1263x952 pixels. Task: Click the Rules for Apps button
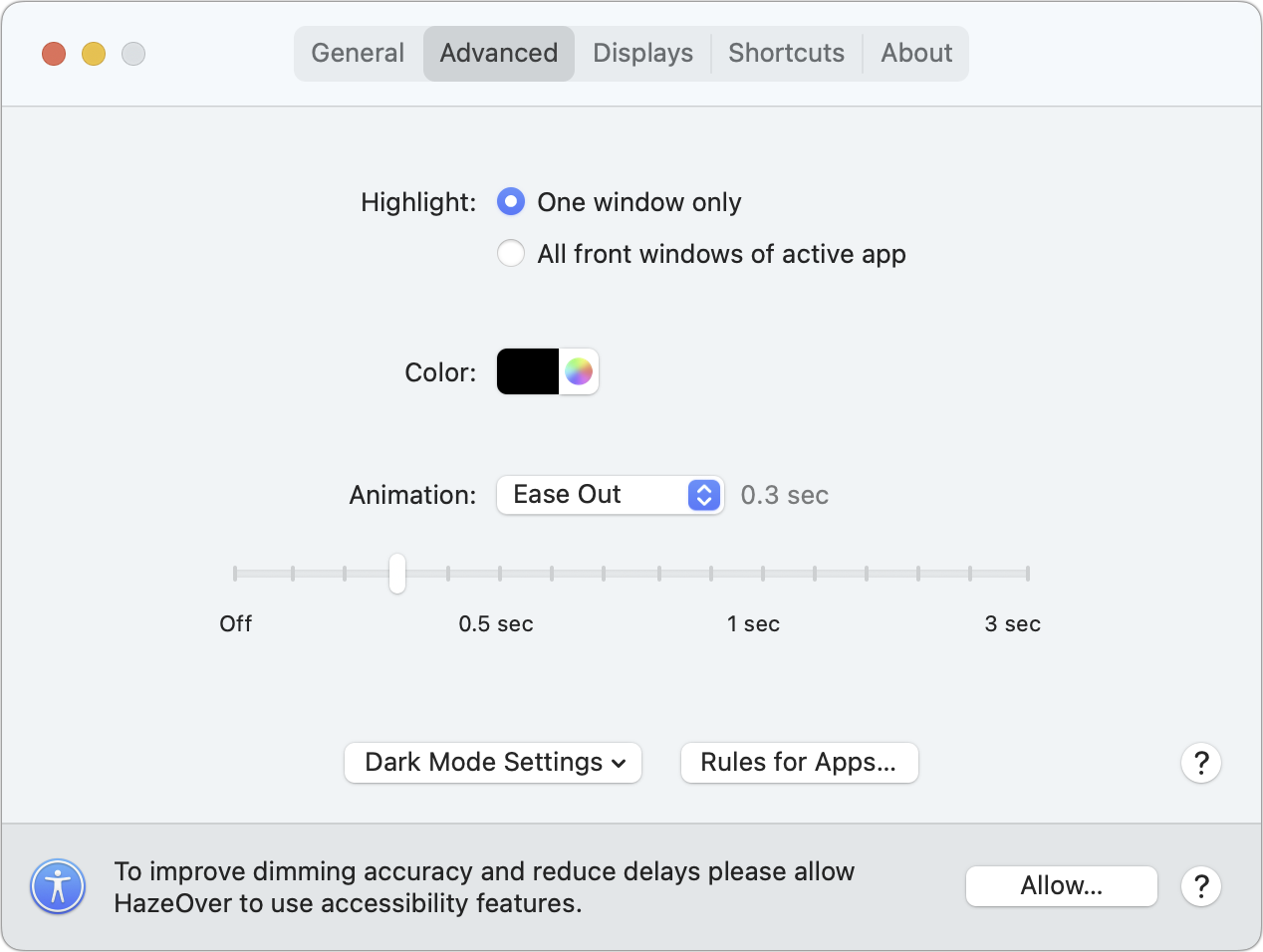[799, 763]
